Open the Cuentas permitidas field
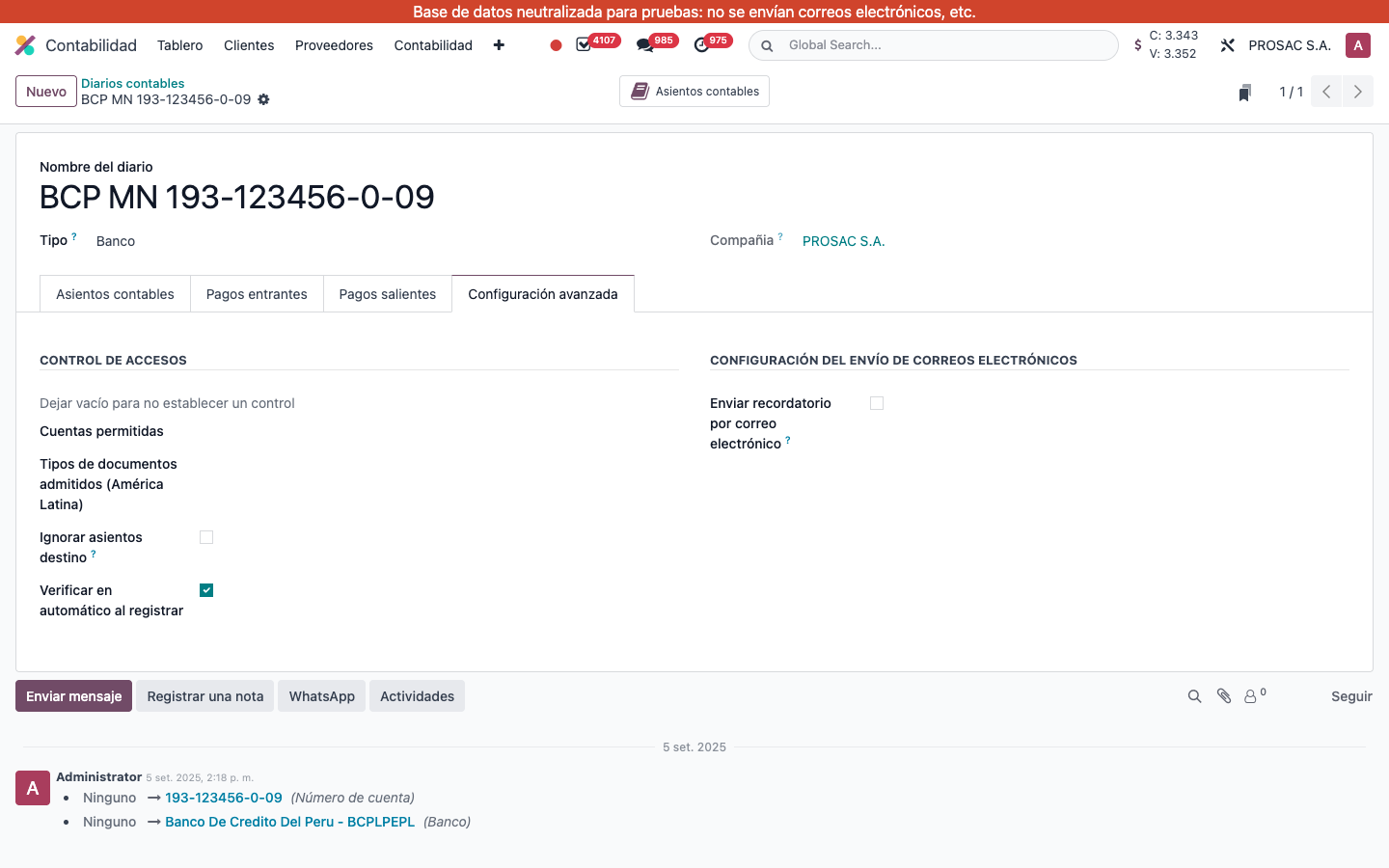This screenshot has width=1389, height=868. click(x=439, y=431)
